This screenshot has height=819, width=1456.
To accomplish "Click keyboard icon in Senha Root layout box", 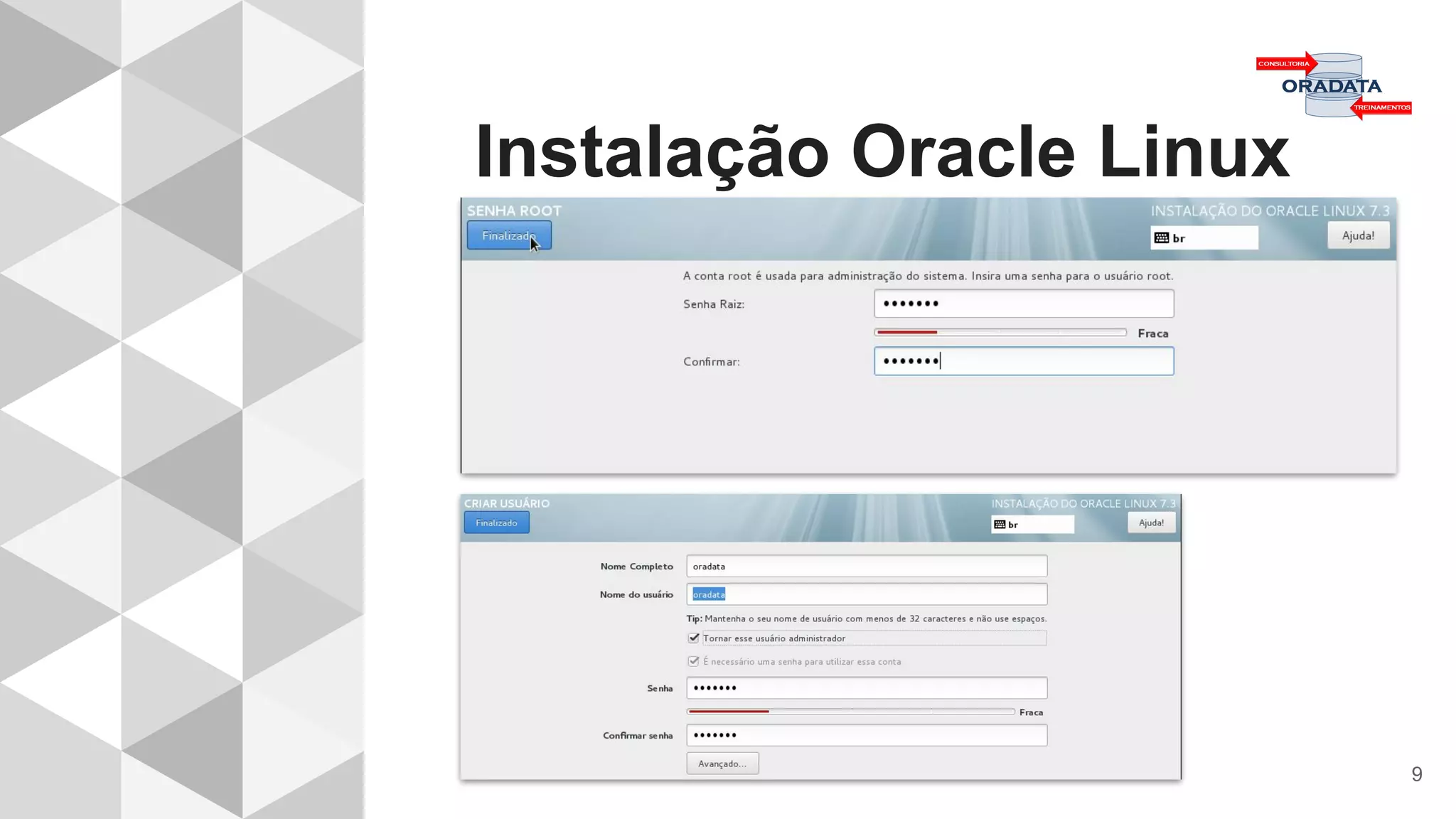I will [x=1162, y=238].
